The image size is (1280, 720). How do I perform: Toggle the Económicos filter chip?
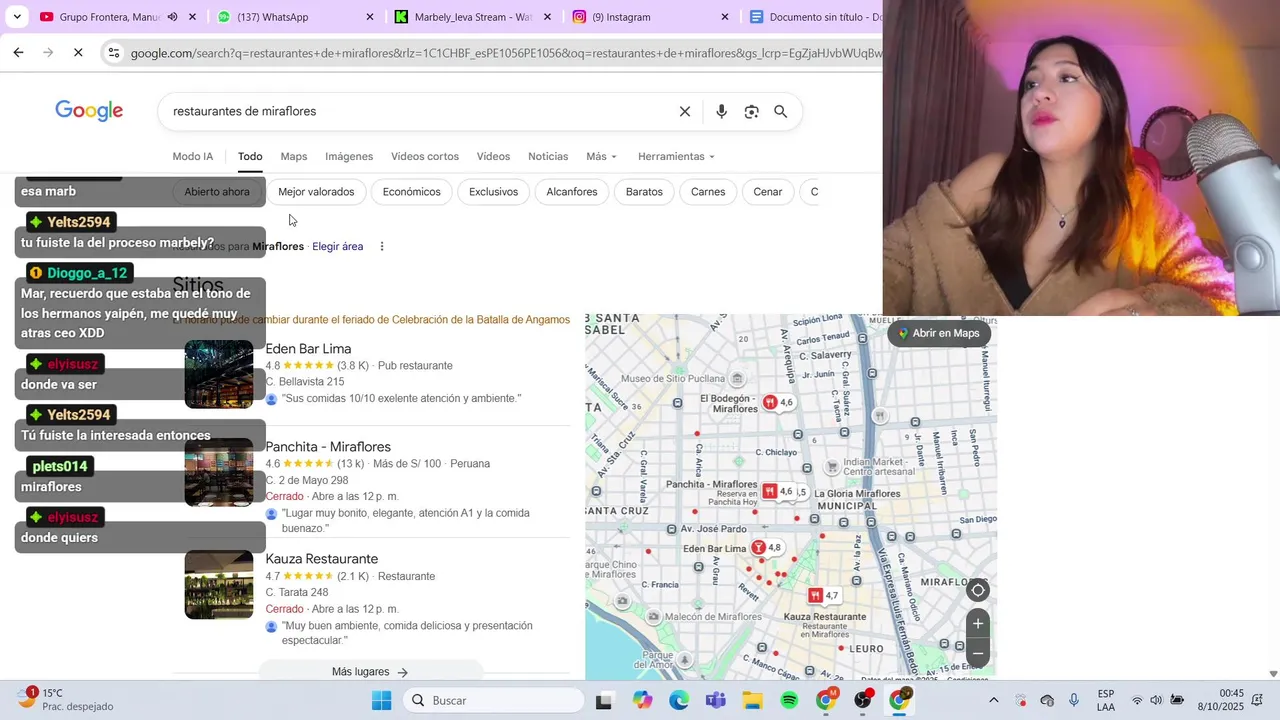411,192
